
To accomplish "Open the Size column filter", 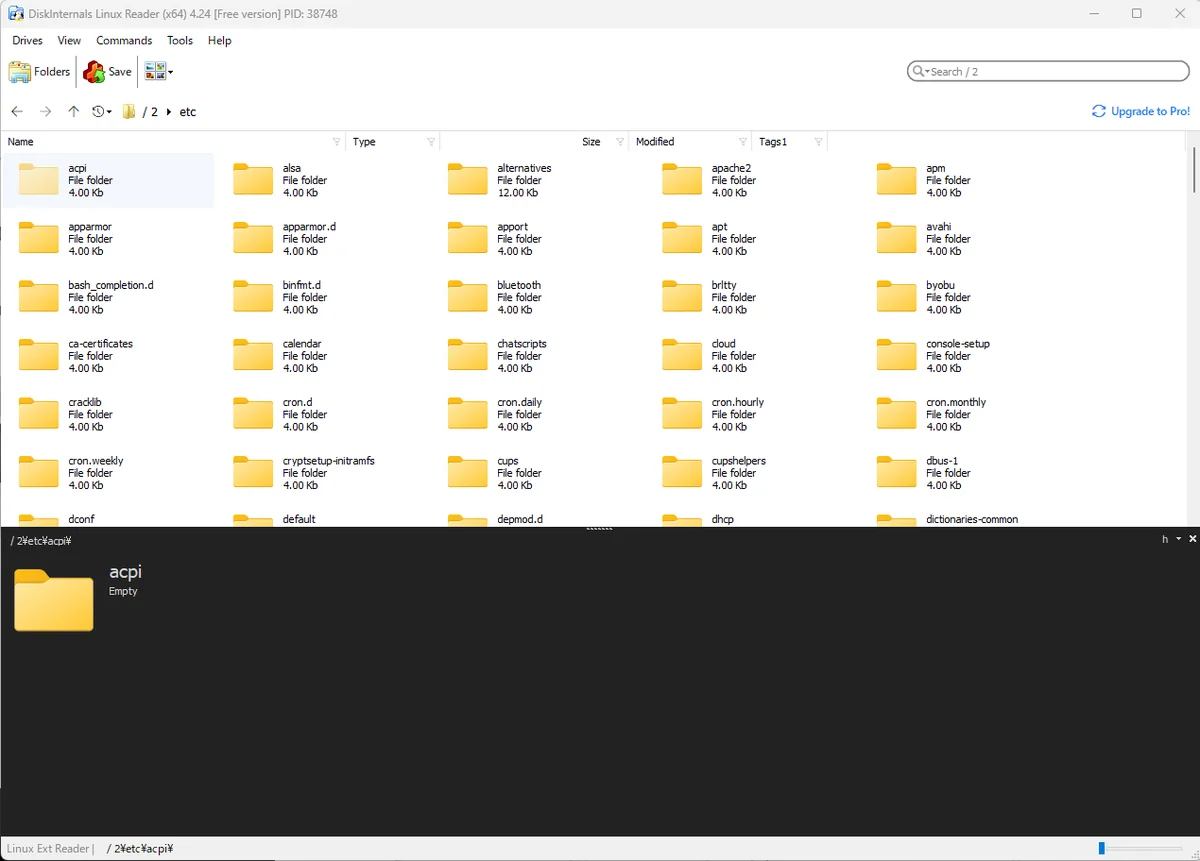I will tap(620, 142).
